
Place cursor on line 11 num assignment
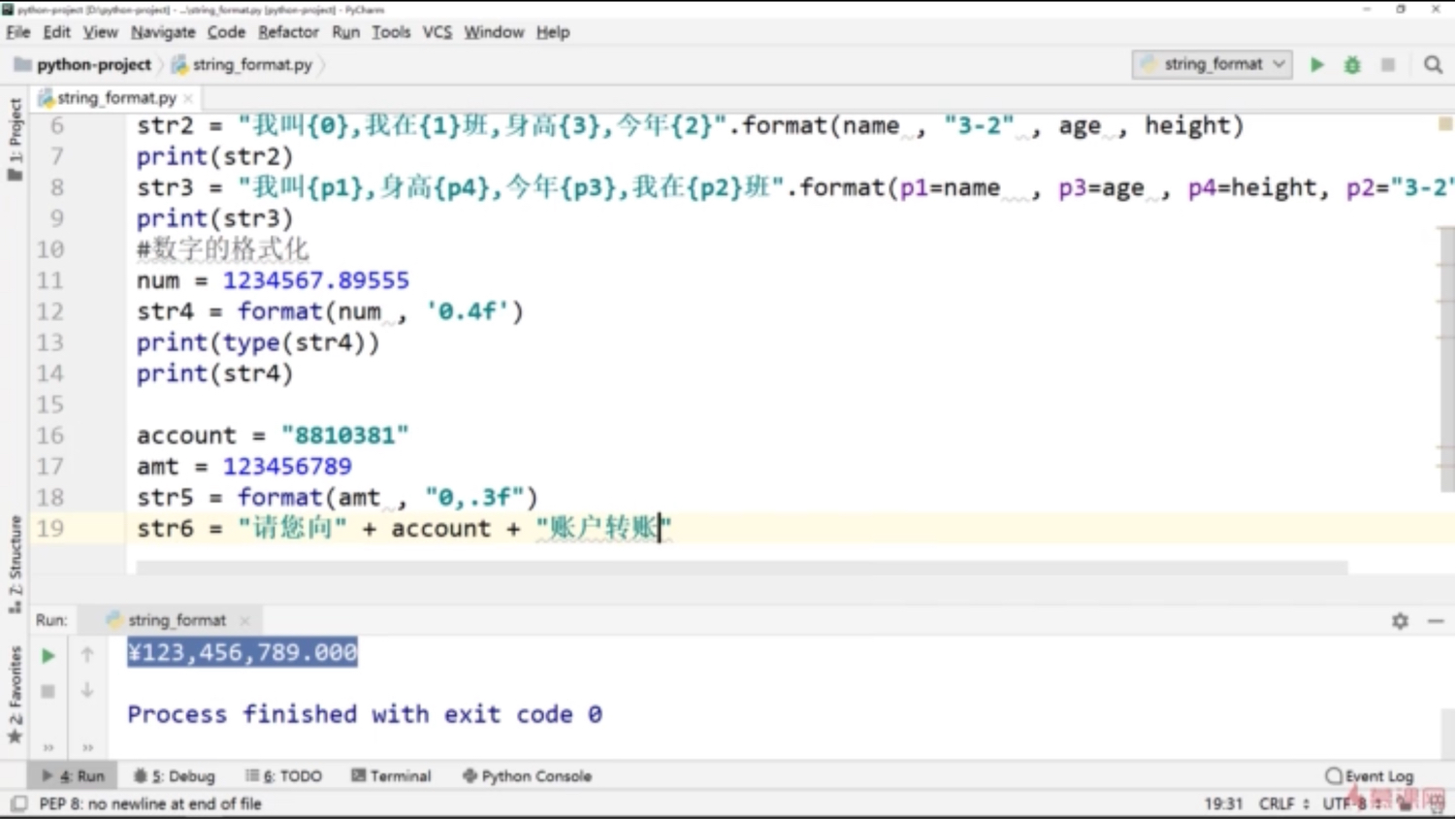[273, 280]
